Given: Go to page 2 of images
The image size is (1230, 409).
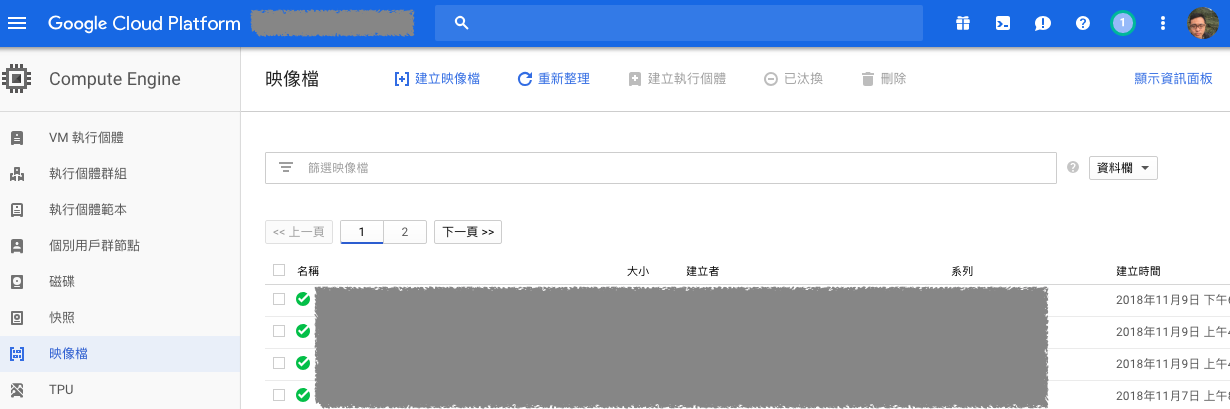Looking at the screenshot, I should click(405, 232).
